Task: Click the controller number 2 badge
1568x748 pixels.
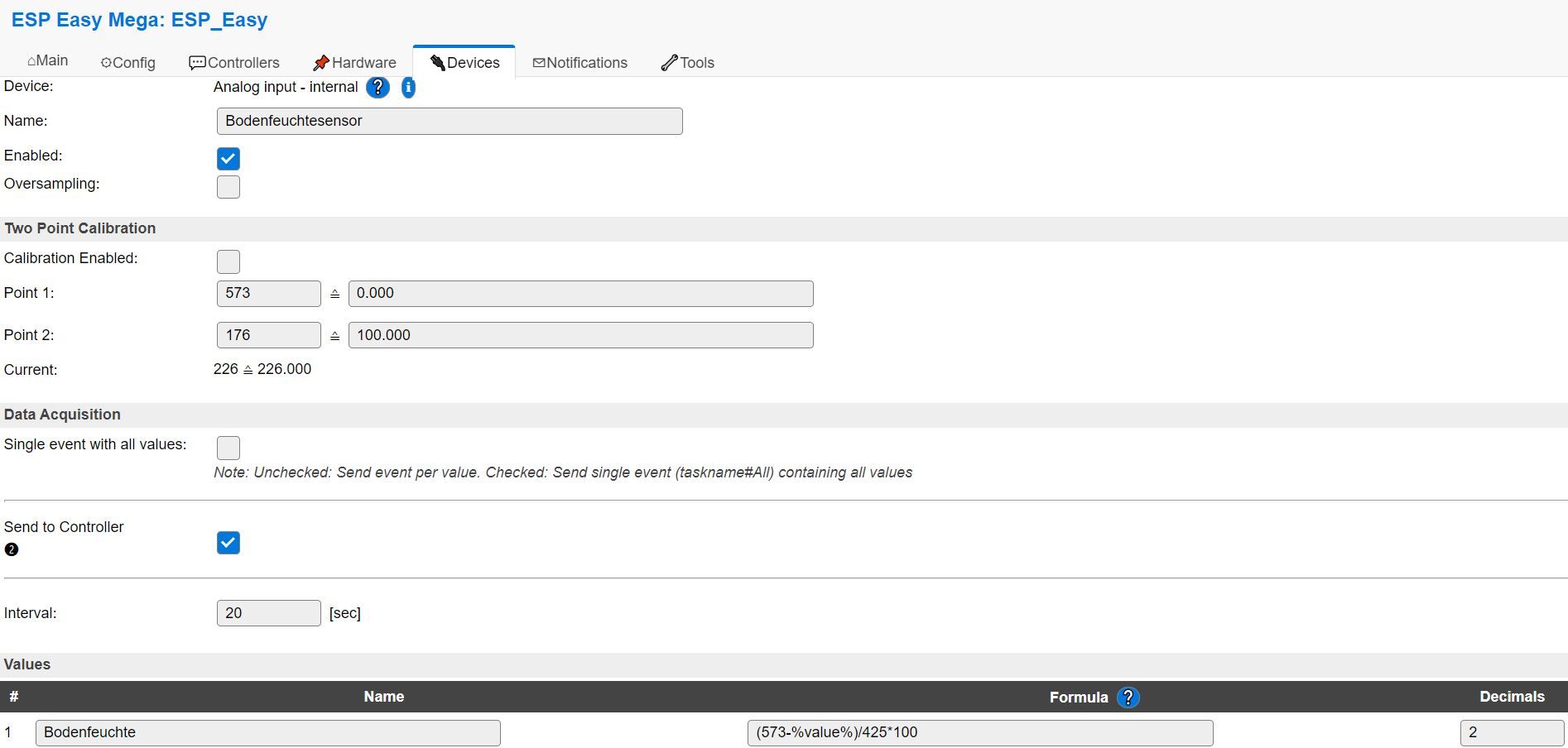Action: pos(12,549)
